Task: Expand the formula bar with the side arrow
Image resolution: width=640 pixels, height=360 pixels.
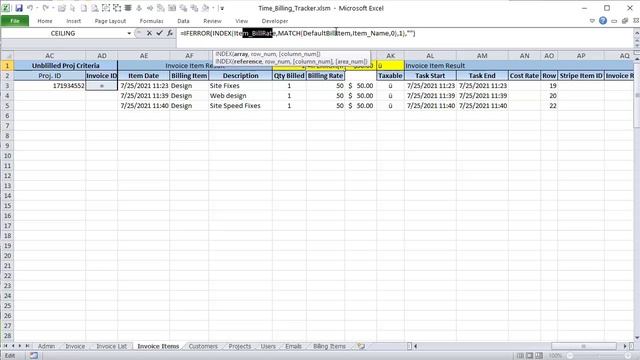Action: [x=636, y=33]
